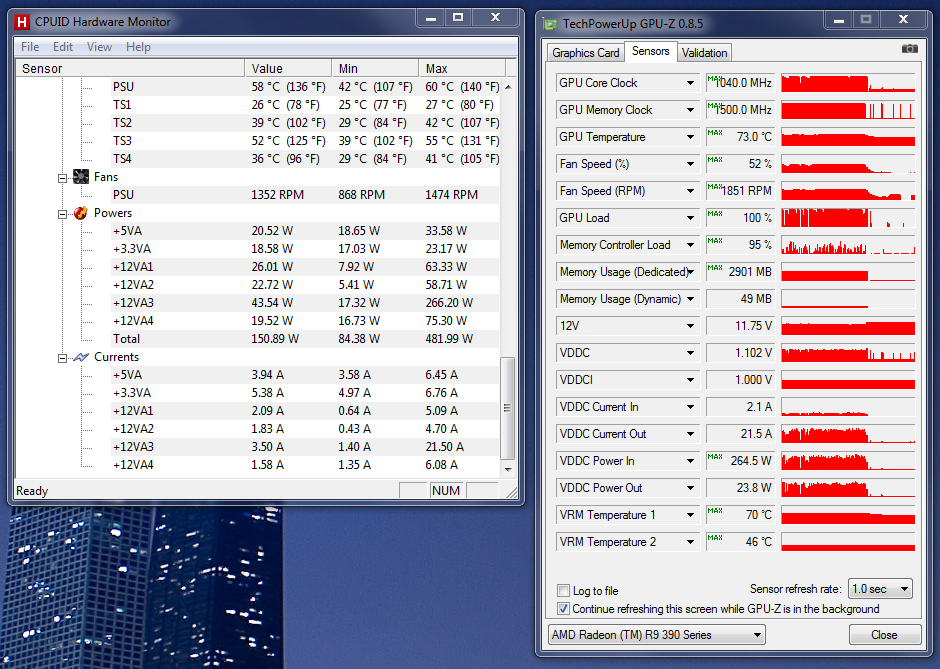Click the GPU-Z title bar app icon
Image resolution: width=940 pixels, height=669 pixels.
[x=550, y=25]
